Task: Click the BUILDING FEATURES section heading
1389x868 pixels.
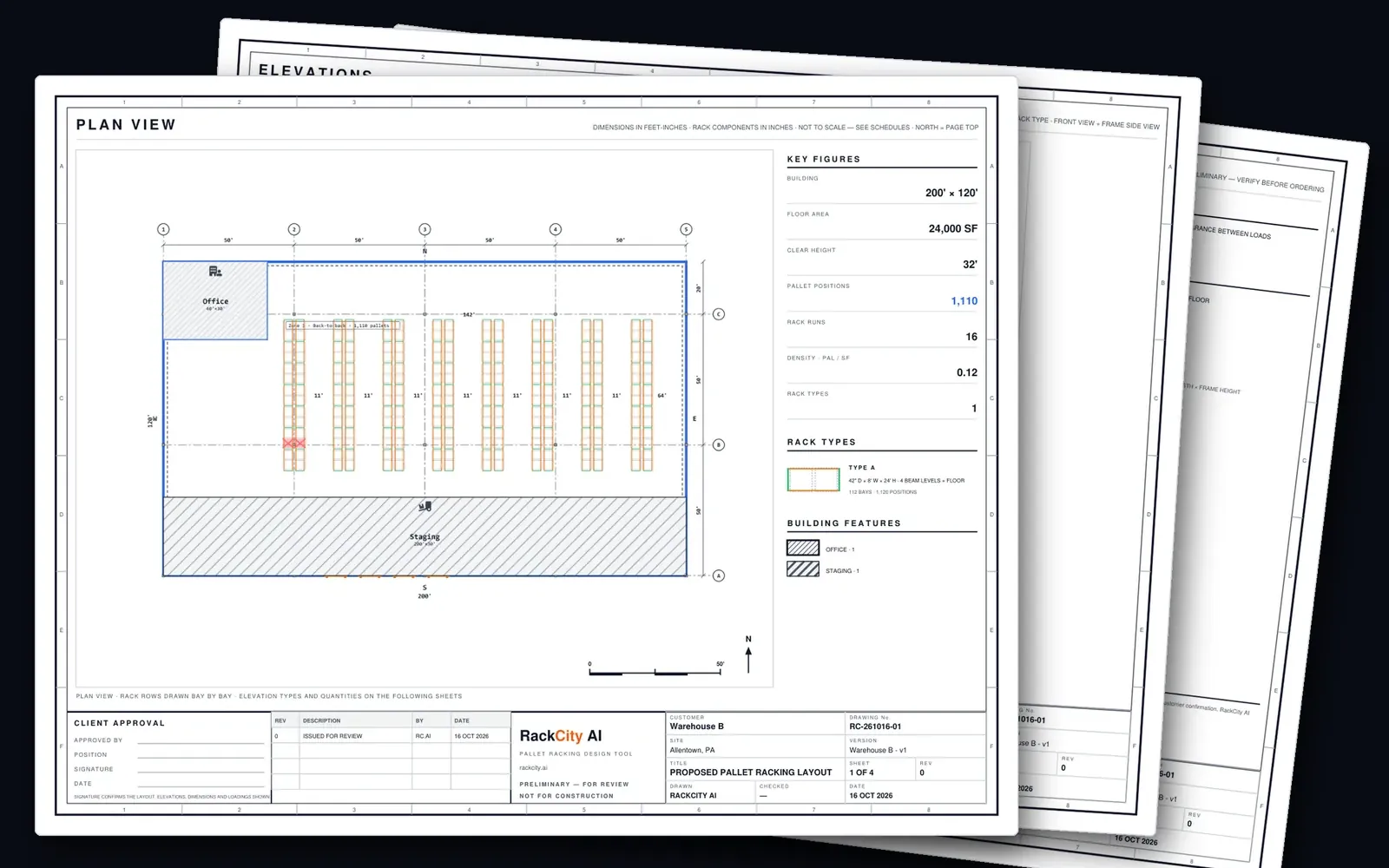Action: pos(844,523)
